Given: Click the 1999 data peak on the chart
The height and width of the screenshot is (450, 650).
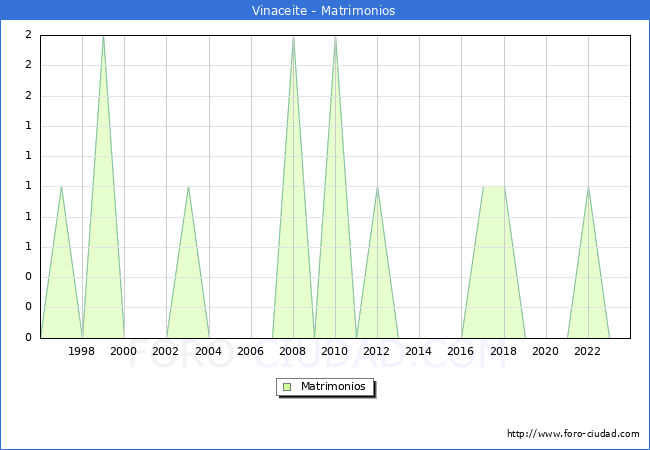Looking at the screenshot, I should click(103, 36).
